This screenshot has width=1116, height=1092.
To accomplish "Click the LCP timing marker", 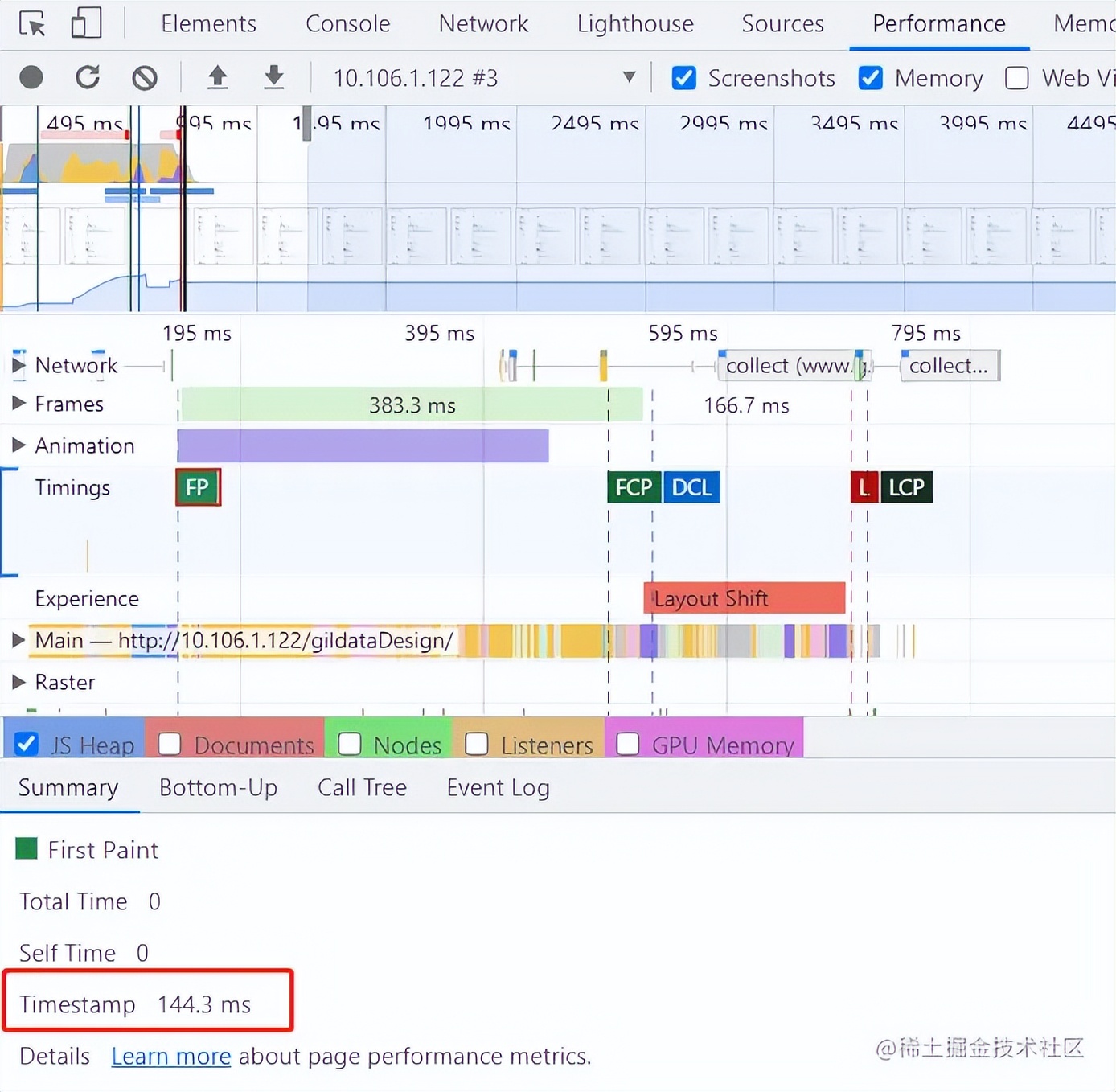I will (906, 487).
